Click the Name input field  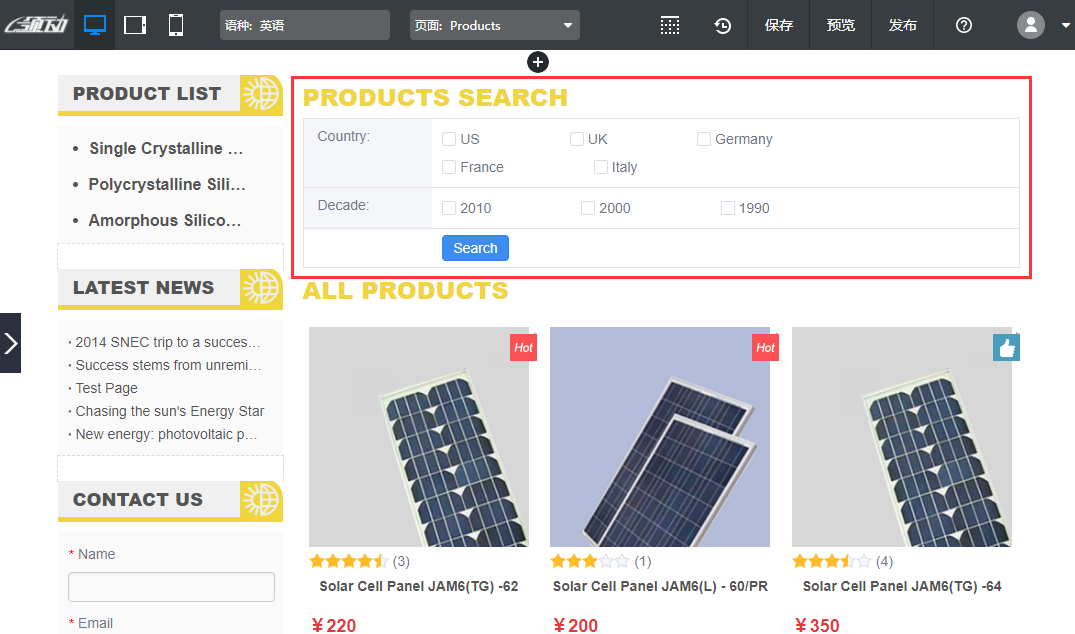[x=171, y=587]
